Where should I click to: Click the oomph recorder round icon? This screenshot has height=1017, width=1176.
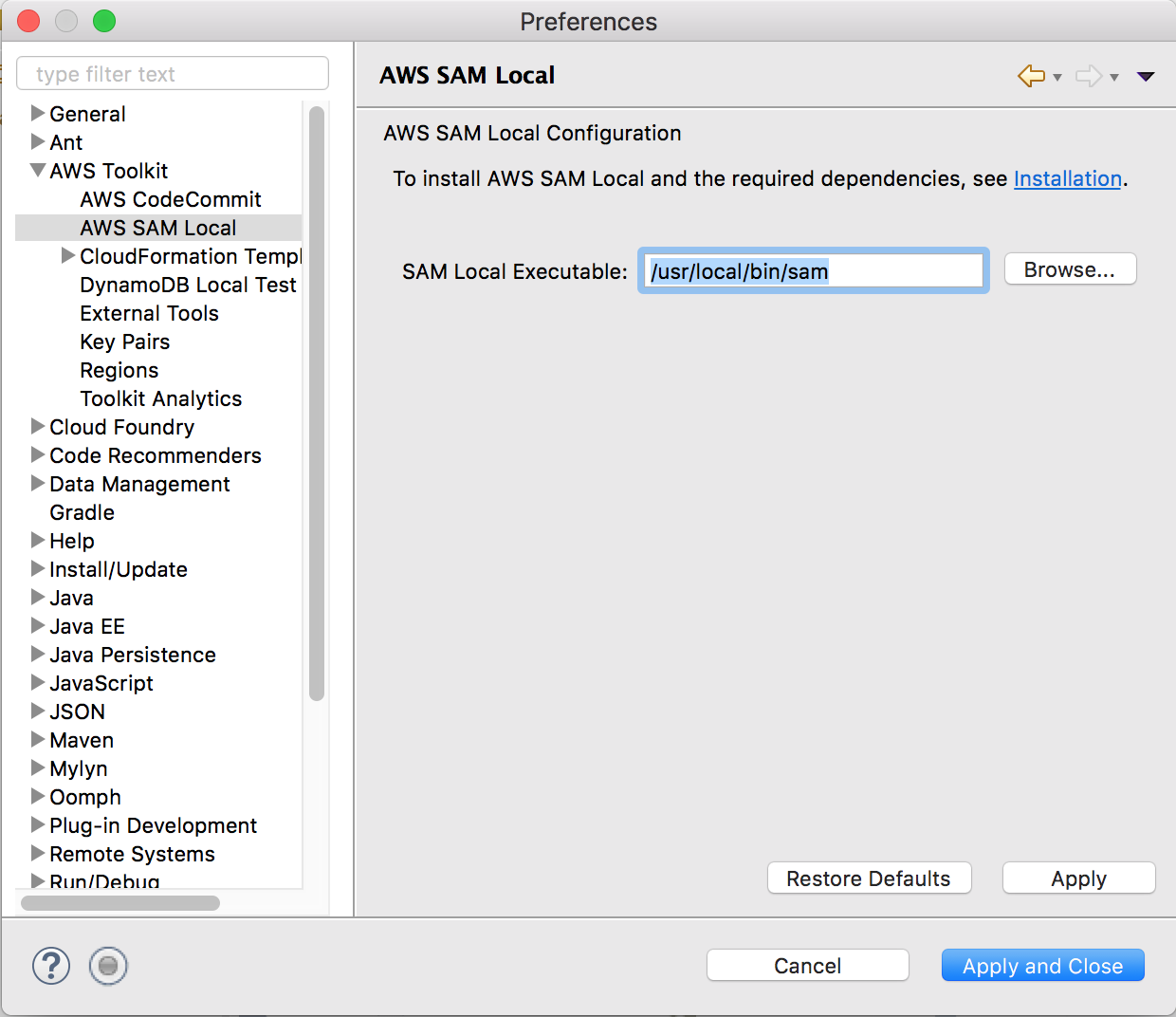click(108, 966)
